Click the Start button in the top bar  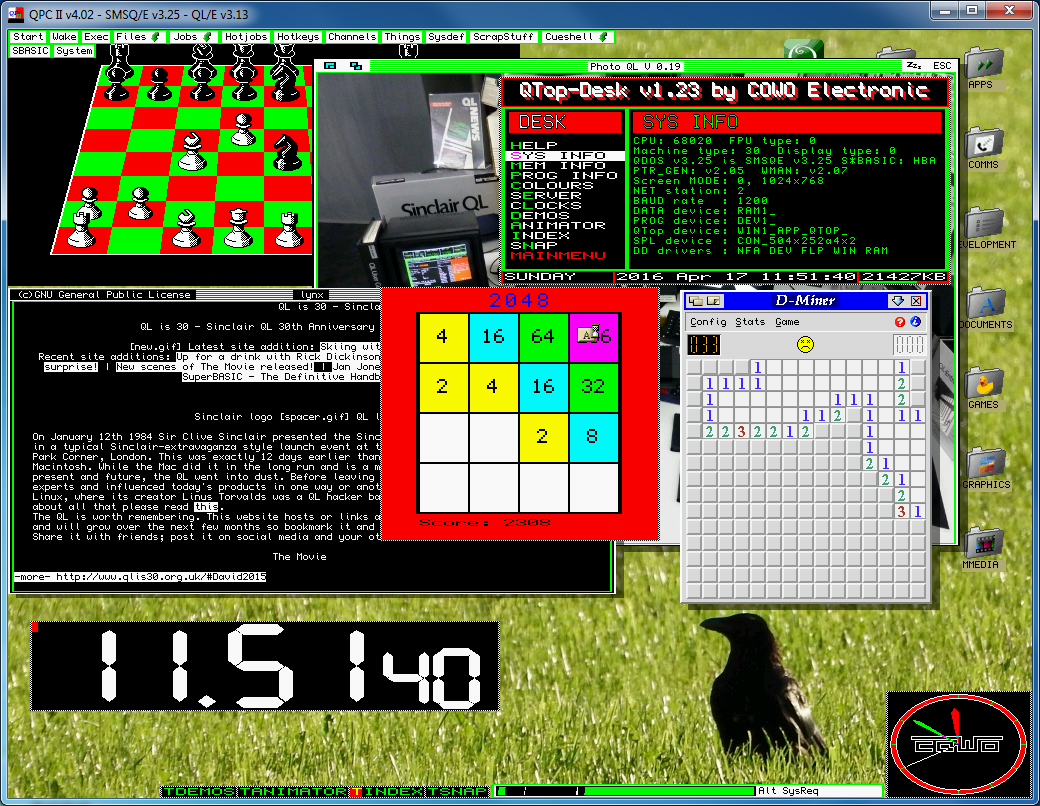click(29, 37)
